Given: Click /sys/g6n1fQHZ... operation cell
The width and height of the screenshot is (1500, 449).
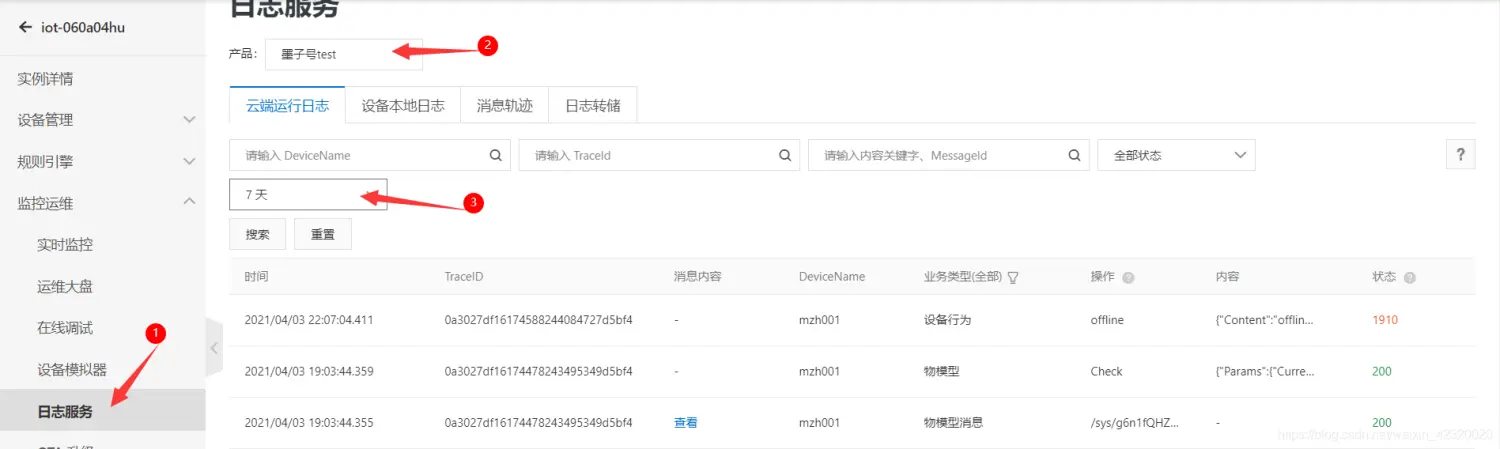Looking at the screenshot, I should click(x=1135, y=423).
